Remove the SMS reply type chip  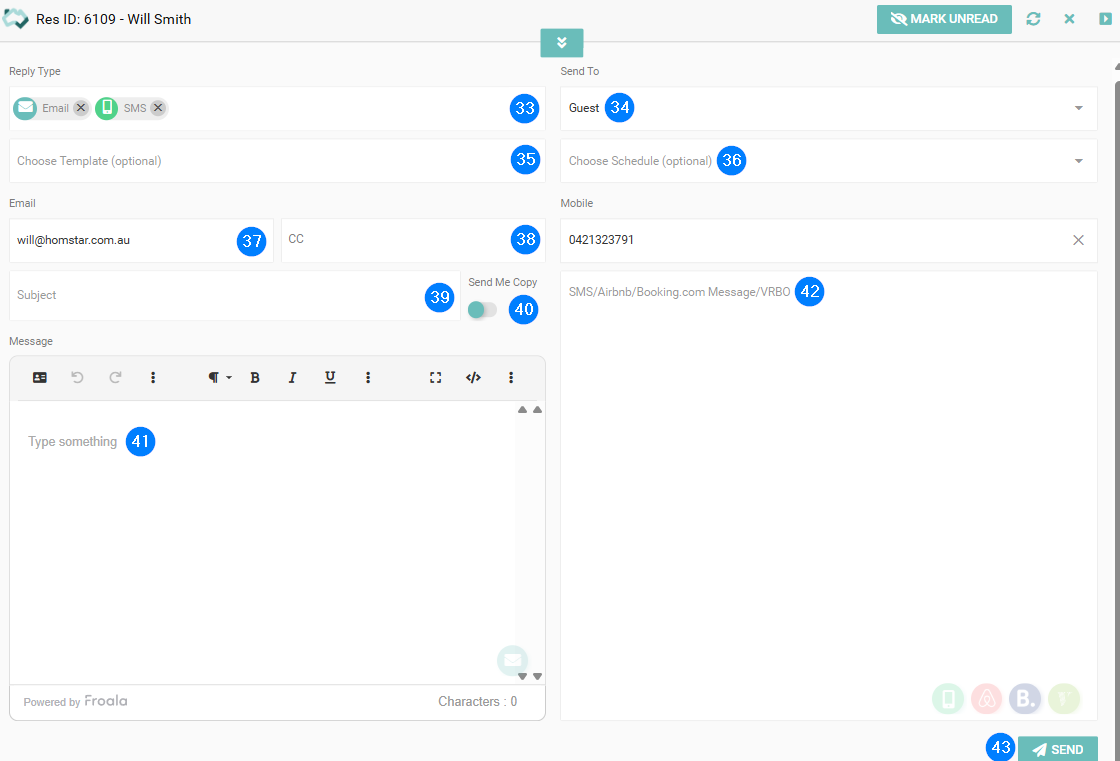click(158, 108)
